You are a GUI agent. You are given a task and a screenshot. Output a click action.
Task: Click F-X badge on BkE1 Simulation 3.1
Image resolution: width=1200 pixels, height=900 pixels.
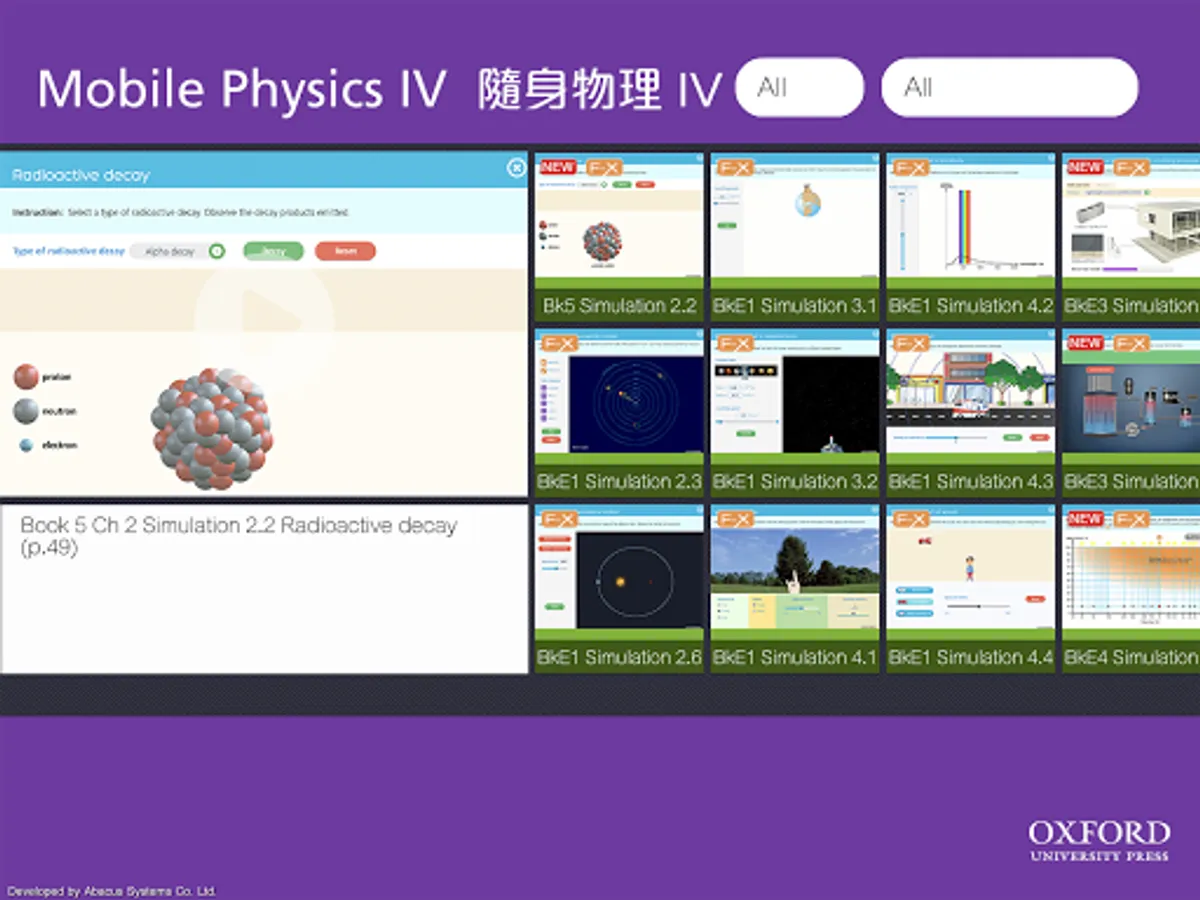click(735, 167)
